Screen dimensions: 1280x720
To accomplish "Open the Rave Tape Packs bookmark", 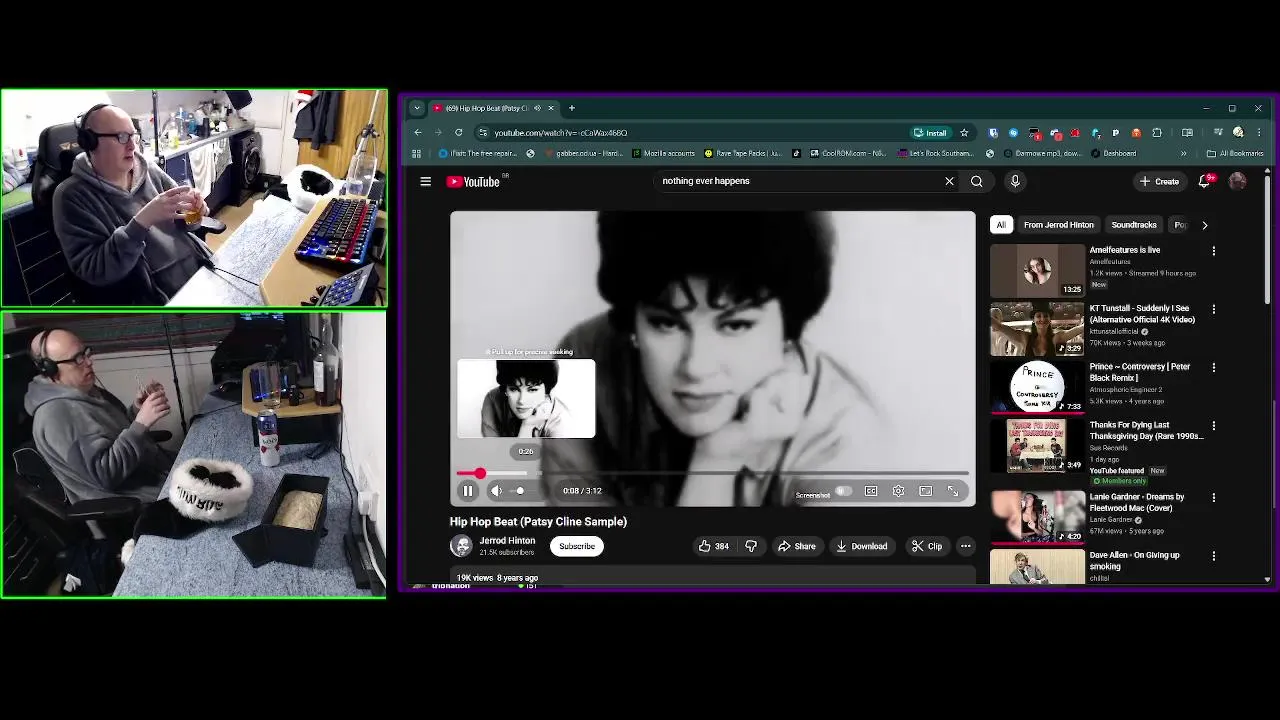I will click(x=743, y=153).
